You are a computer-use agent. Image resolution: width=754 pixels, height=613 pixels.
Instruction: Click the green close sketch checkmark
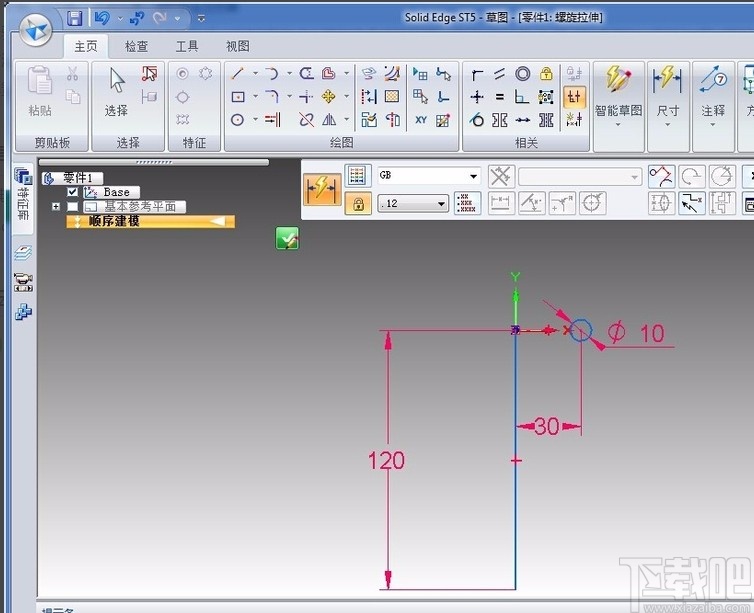click(288, 239)
